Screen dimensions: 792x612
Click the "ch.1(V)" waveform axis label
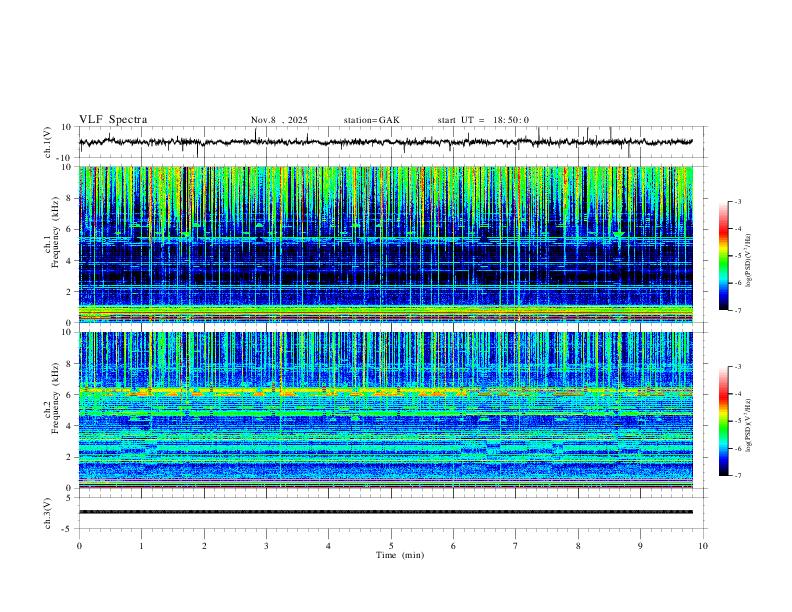48,142
